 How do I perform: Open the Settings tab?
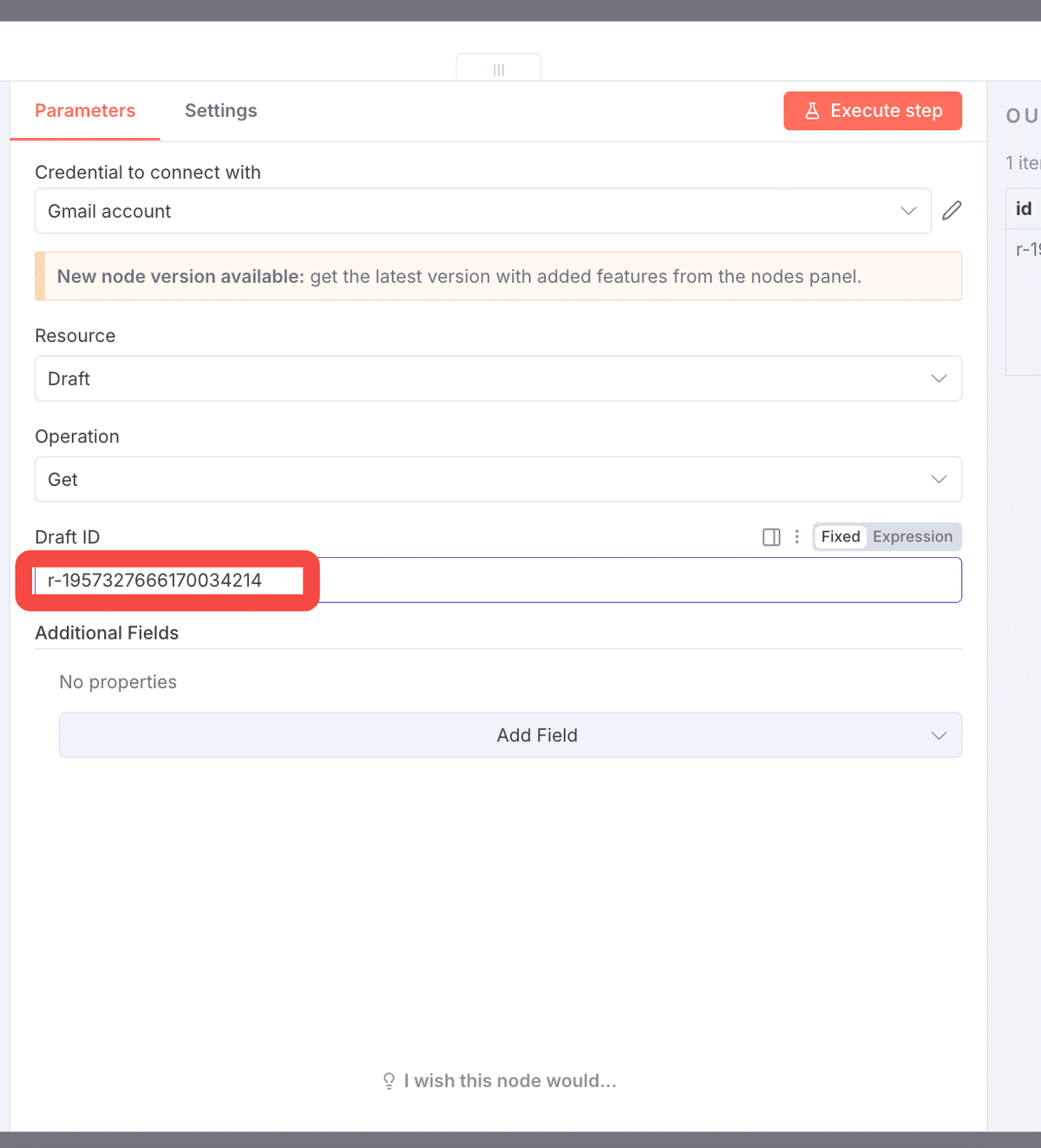click(x=220, y=111)
